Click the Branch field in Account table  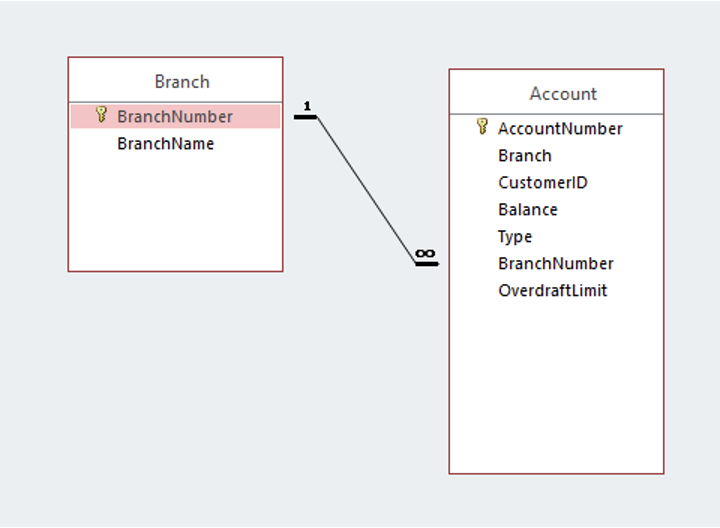[x=524, y=155]
